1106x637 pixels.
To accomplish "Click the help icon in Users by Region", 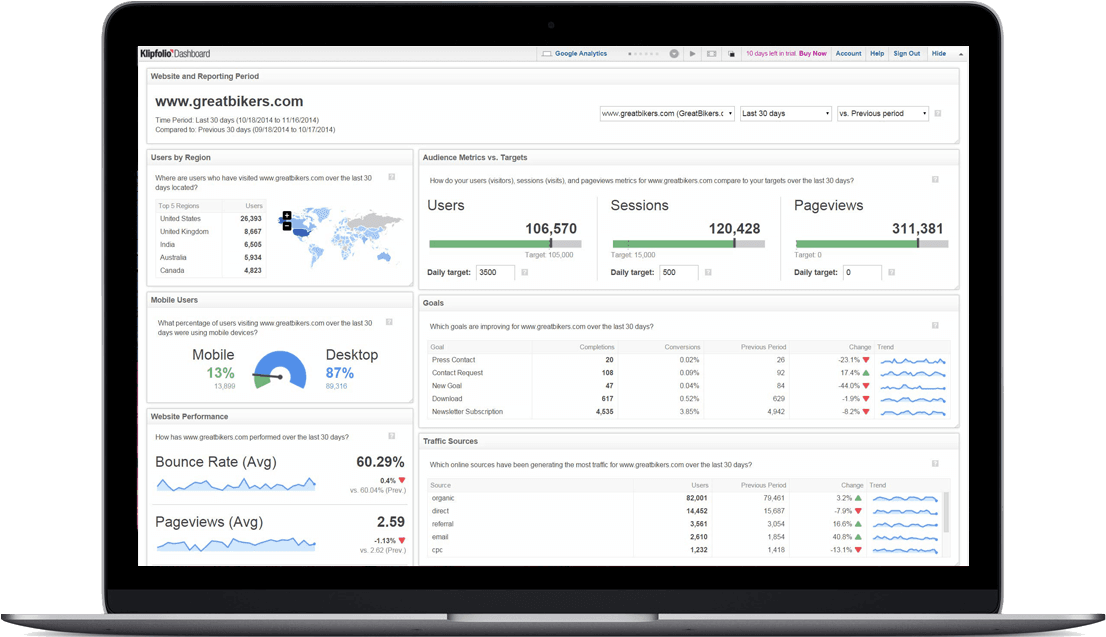I will point(391,177).
